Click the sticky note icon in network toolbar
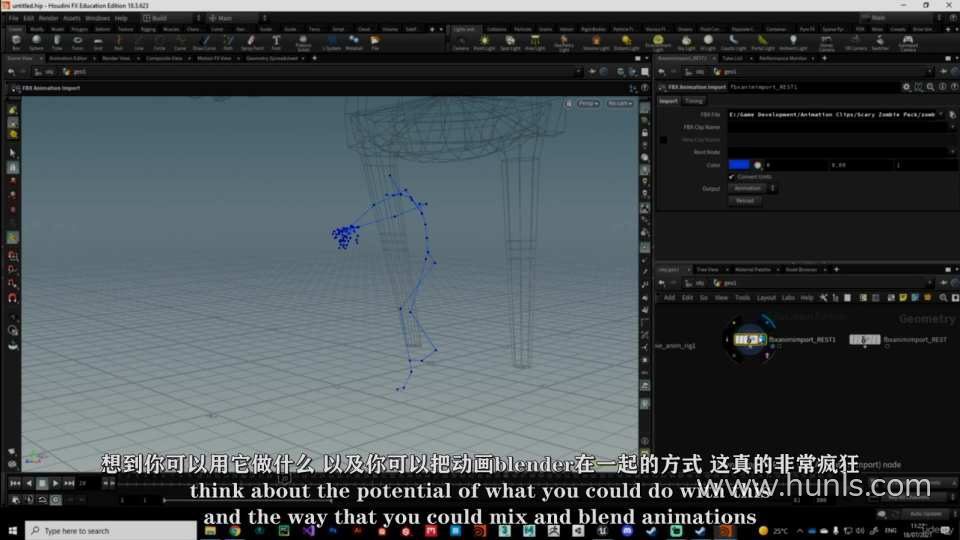 click(x=903, y=298)
